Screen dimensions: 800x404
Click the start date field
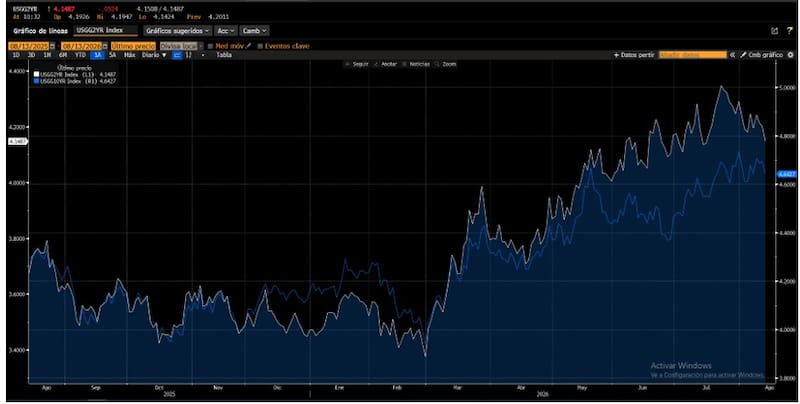click(x=29, y=46)
